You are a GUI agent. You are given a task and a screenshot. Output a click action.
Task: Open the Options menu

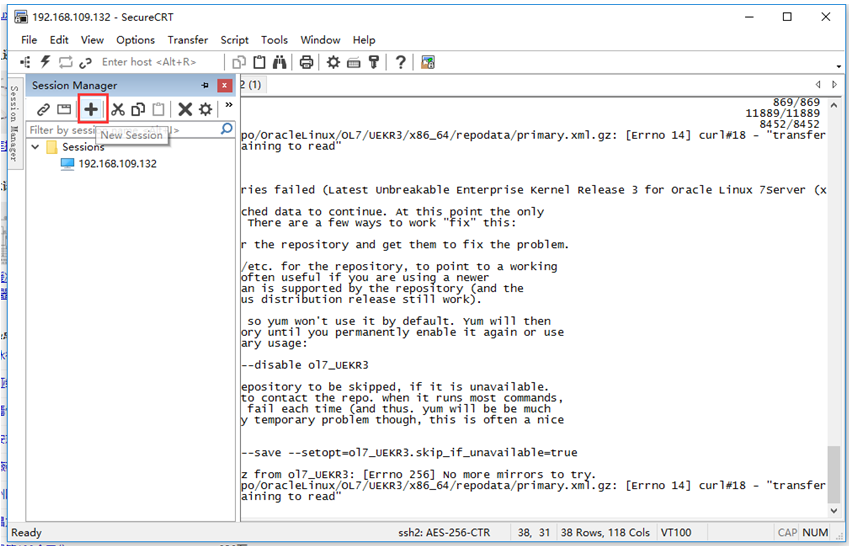tap(135, 40)
